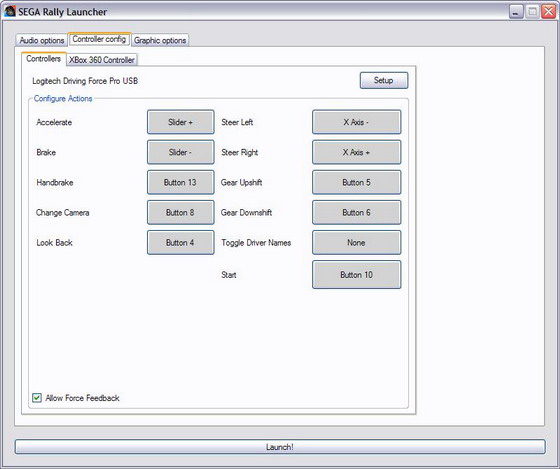Rebind Brake via the Slider - button
560x469 pixels.
click(x=180, y=152)
